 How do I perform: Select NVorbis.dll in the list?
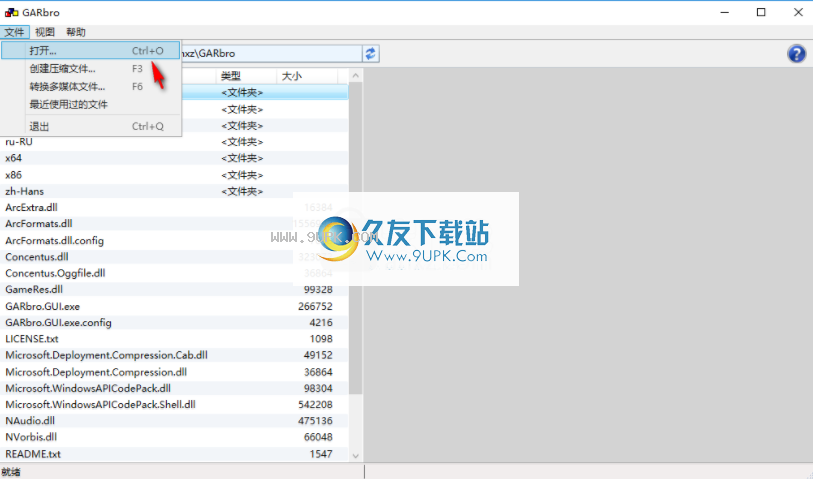point(174,437)
